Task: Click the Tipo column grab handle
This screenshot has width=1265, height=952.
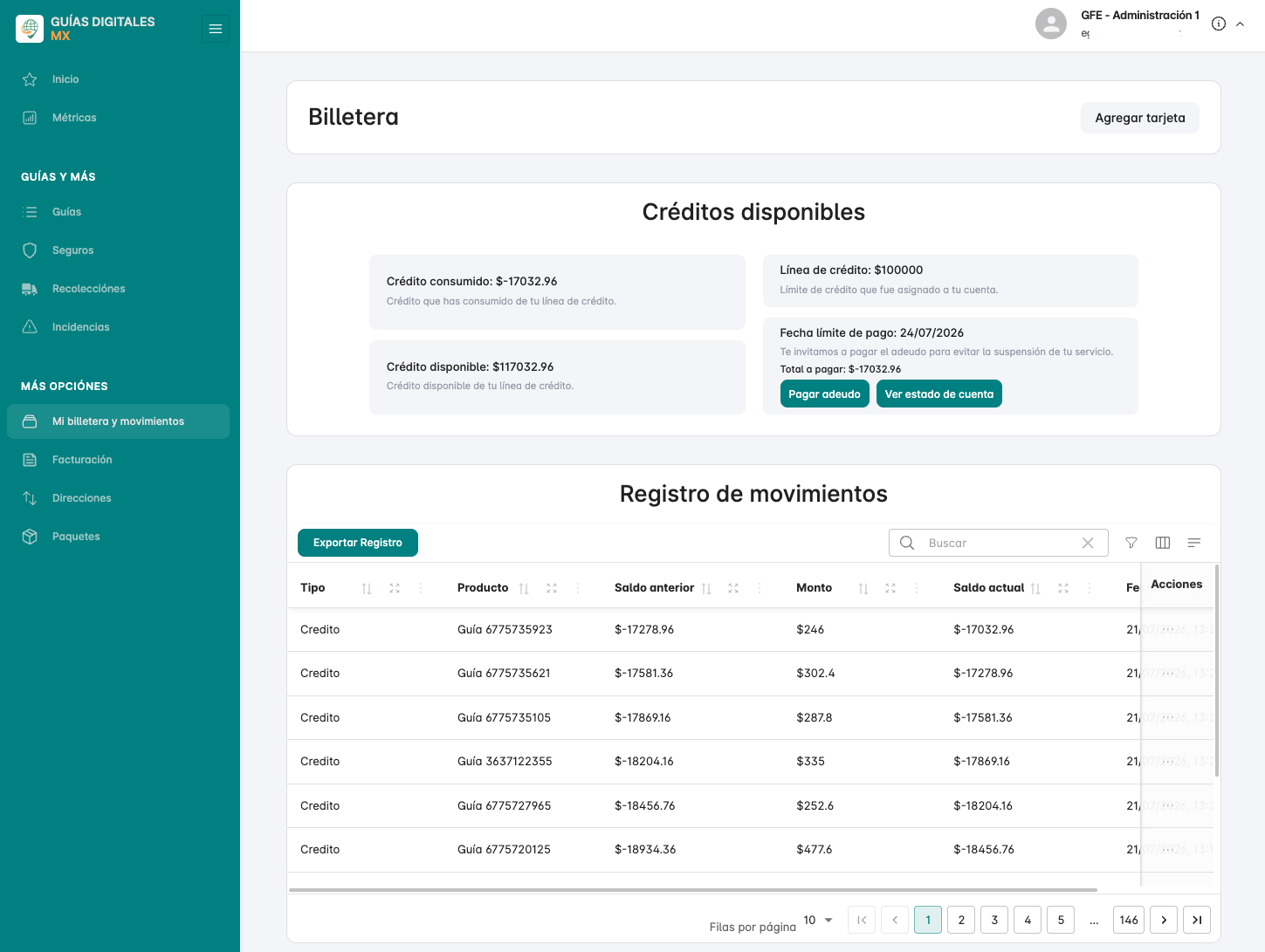Action: point(395,588)
